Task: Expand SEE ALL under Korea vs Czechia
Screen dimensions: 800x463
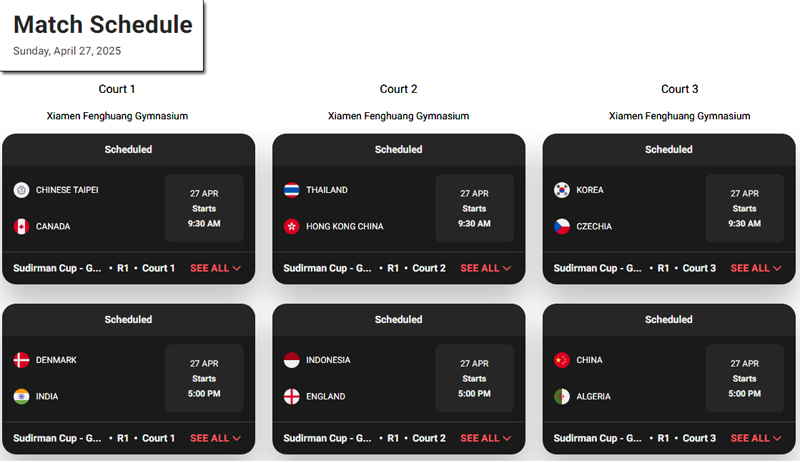Action: click(756, 268)
